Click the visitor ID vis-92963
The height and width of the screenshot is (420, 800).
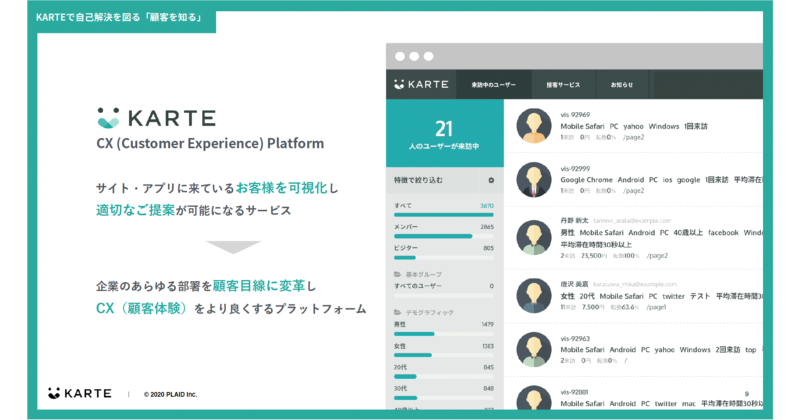[575, 338]
